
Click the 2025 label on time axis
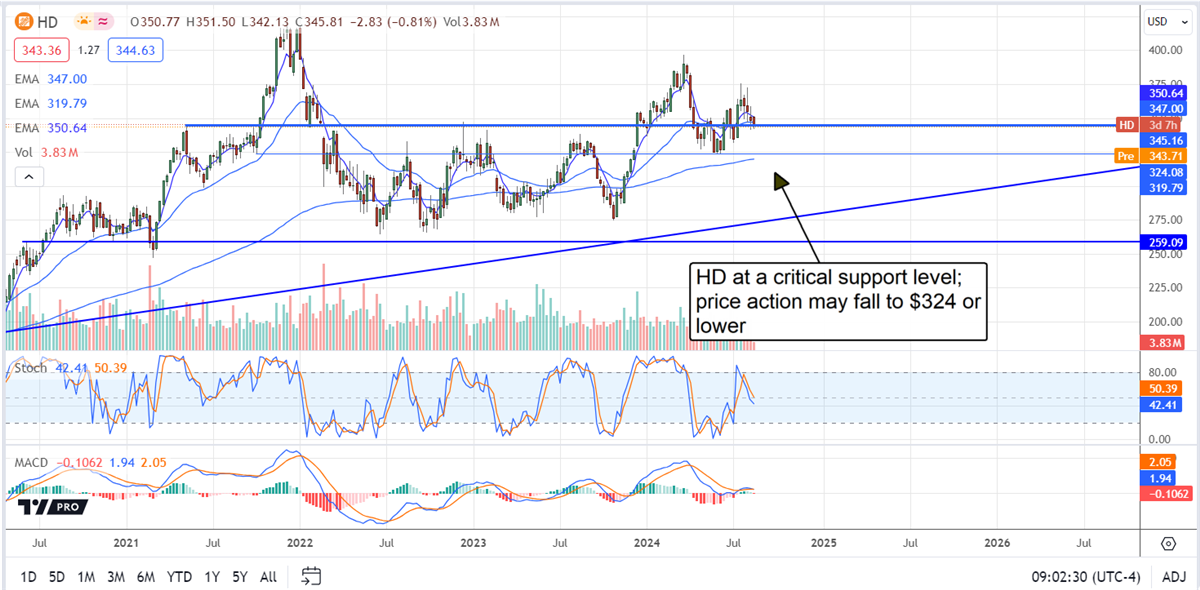[822, 543]
